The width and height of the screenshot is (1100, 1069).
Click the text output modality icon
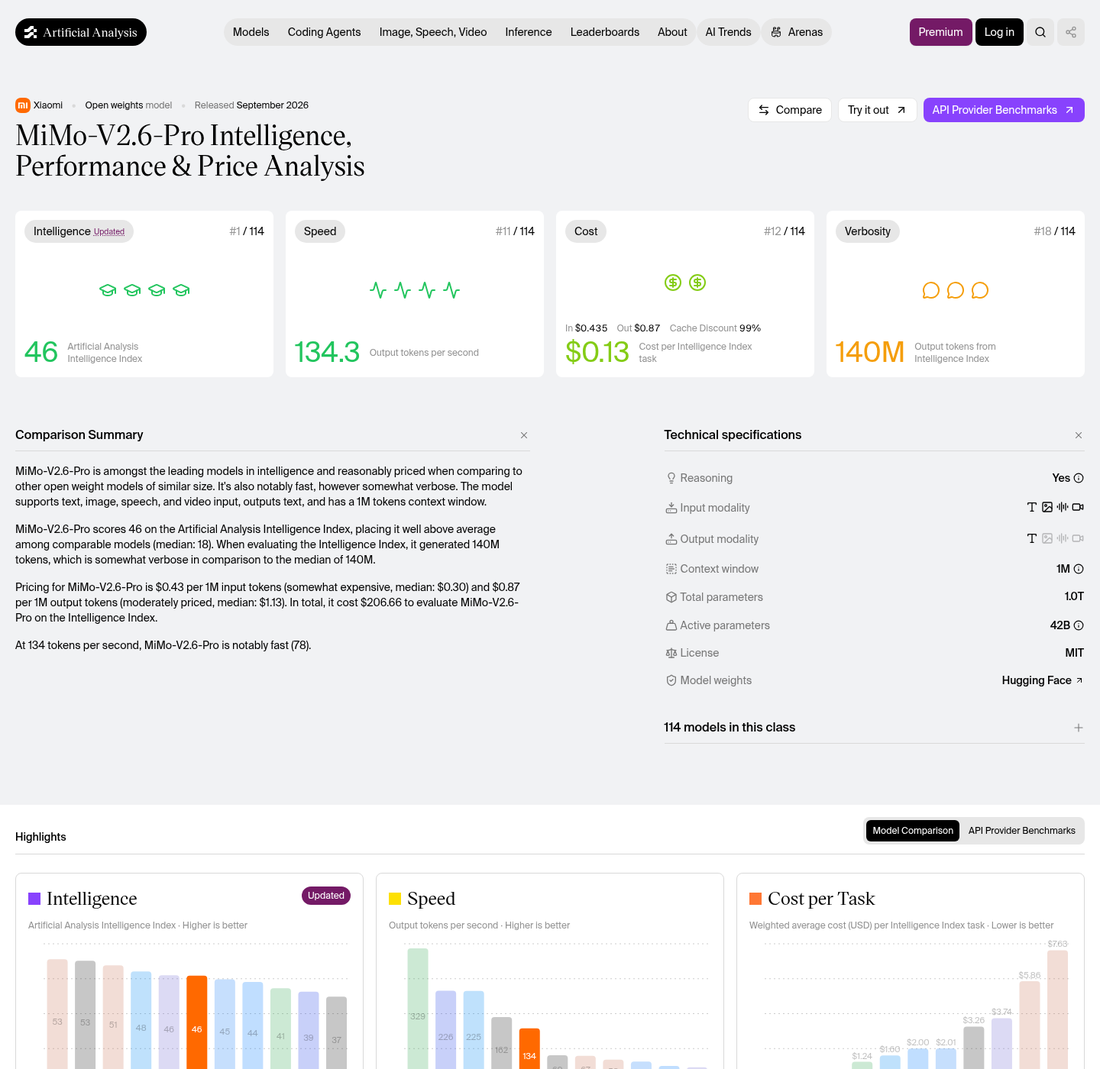1031,539
